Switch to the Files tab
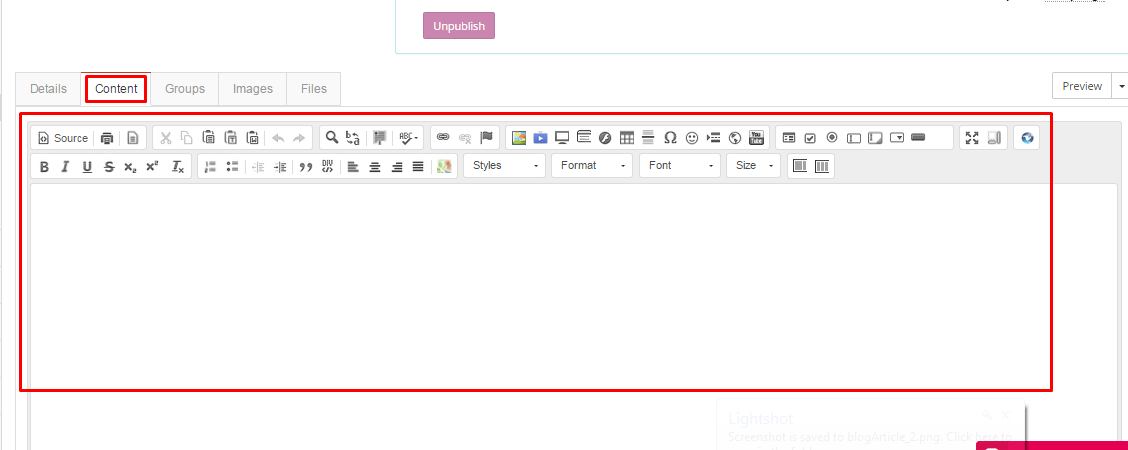This screenshot has height=450, width=1128. 314,89
